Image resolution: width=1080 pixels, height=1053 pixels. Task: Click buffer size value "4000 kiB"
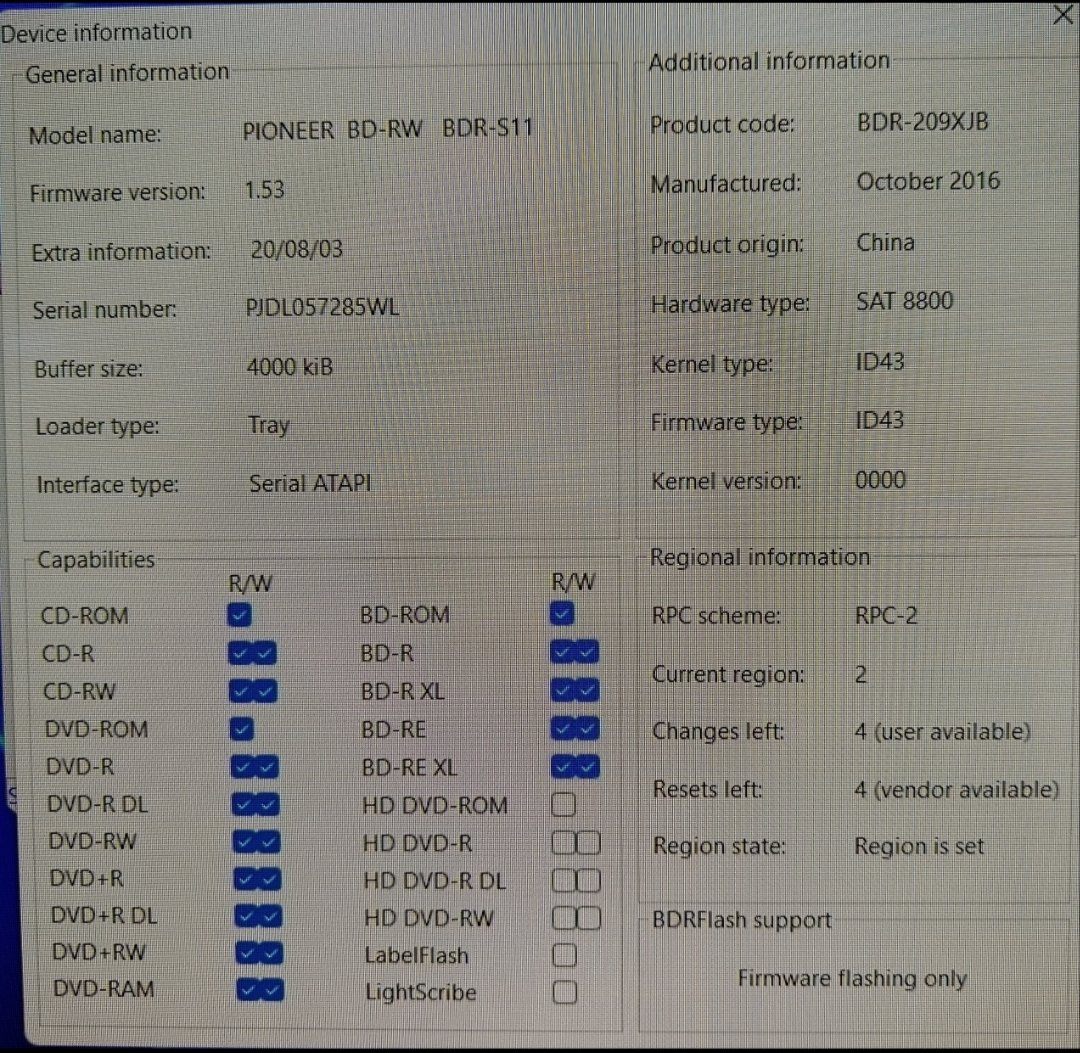click(289, 366)
